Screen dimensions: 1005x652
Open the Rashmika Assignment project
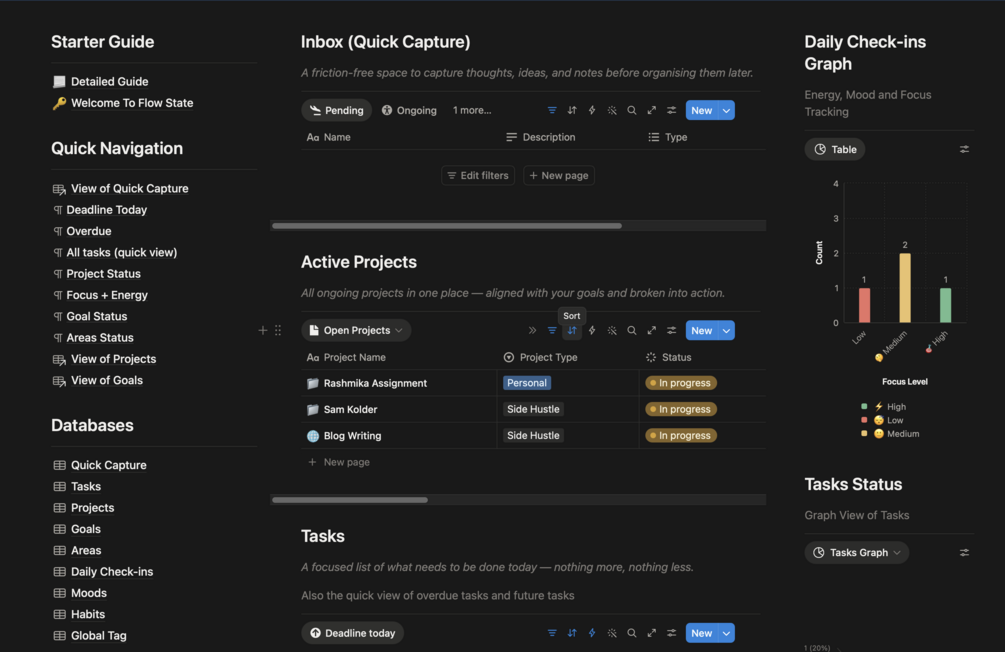coord(375,383)
